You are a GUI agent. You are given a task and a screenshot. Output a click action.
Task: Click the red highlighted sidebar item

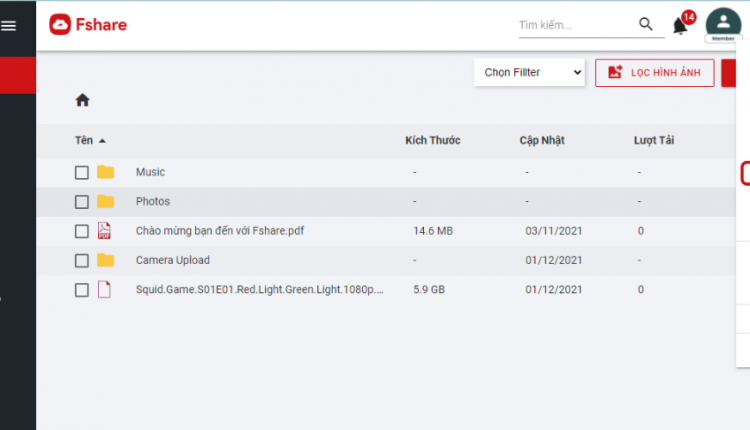click(x=18, y=75)
